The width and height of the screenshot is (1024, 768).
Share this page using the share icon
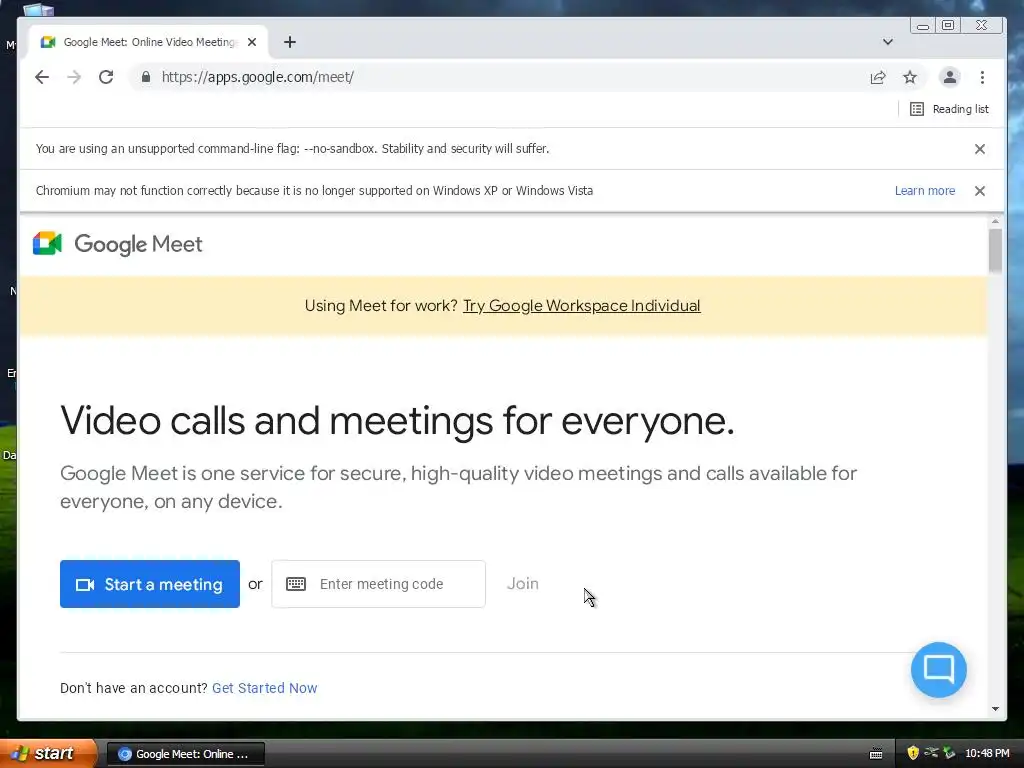[878, 77]
